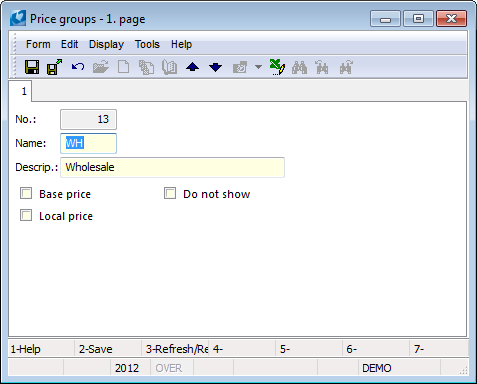This screenshot has width=477, height=384.
Task: Open the Display menu
Action: 106,44
